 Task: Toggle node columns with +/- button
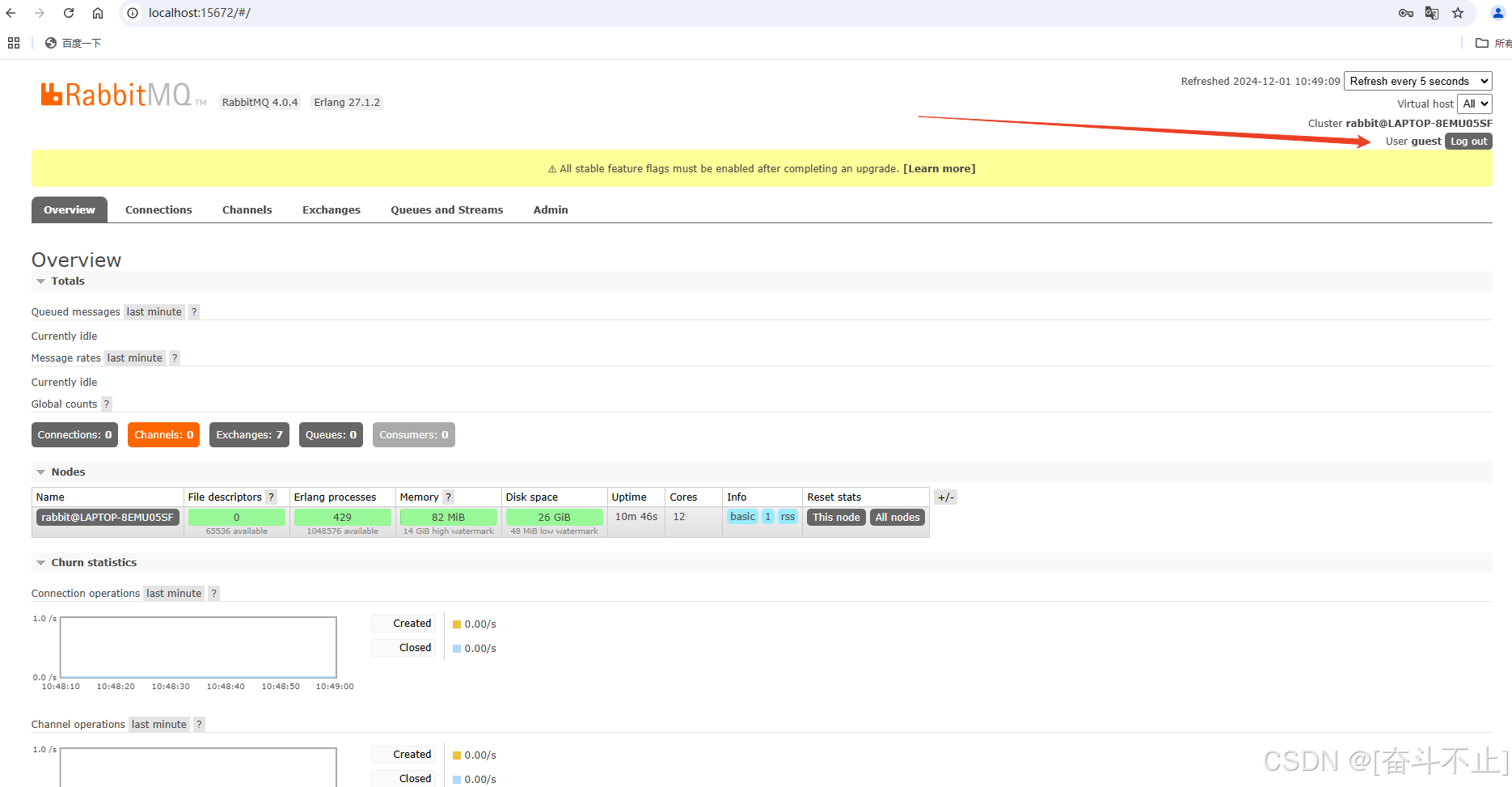946,497
